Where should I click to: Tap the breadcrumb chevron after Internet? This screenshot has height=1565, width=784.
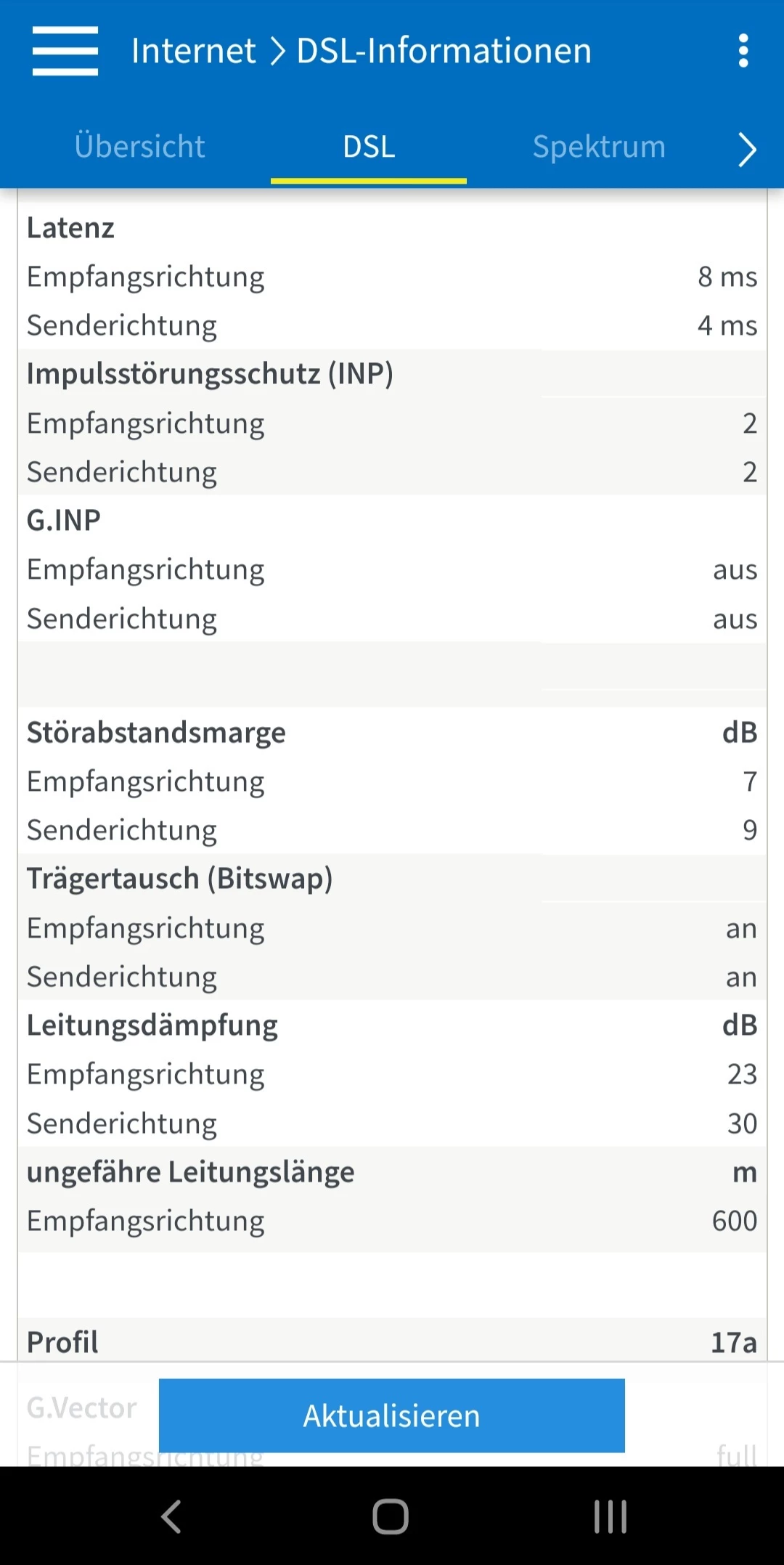point(277,52)
